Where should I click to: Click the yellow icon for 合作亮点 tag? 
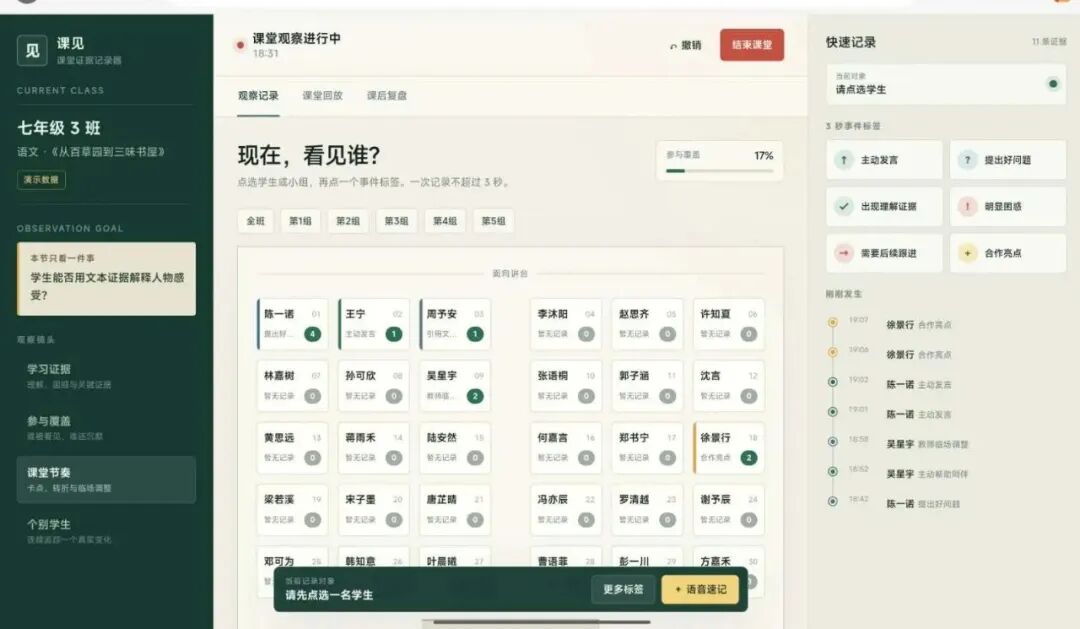pos(967,253)
